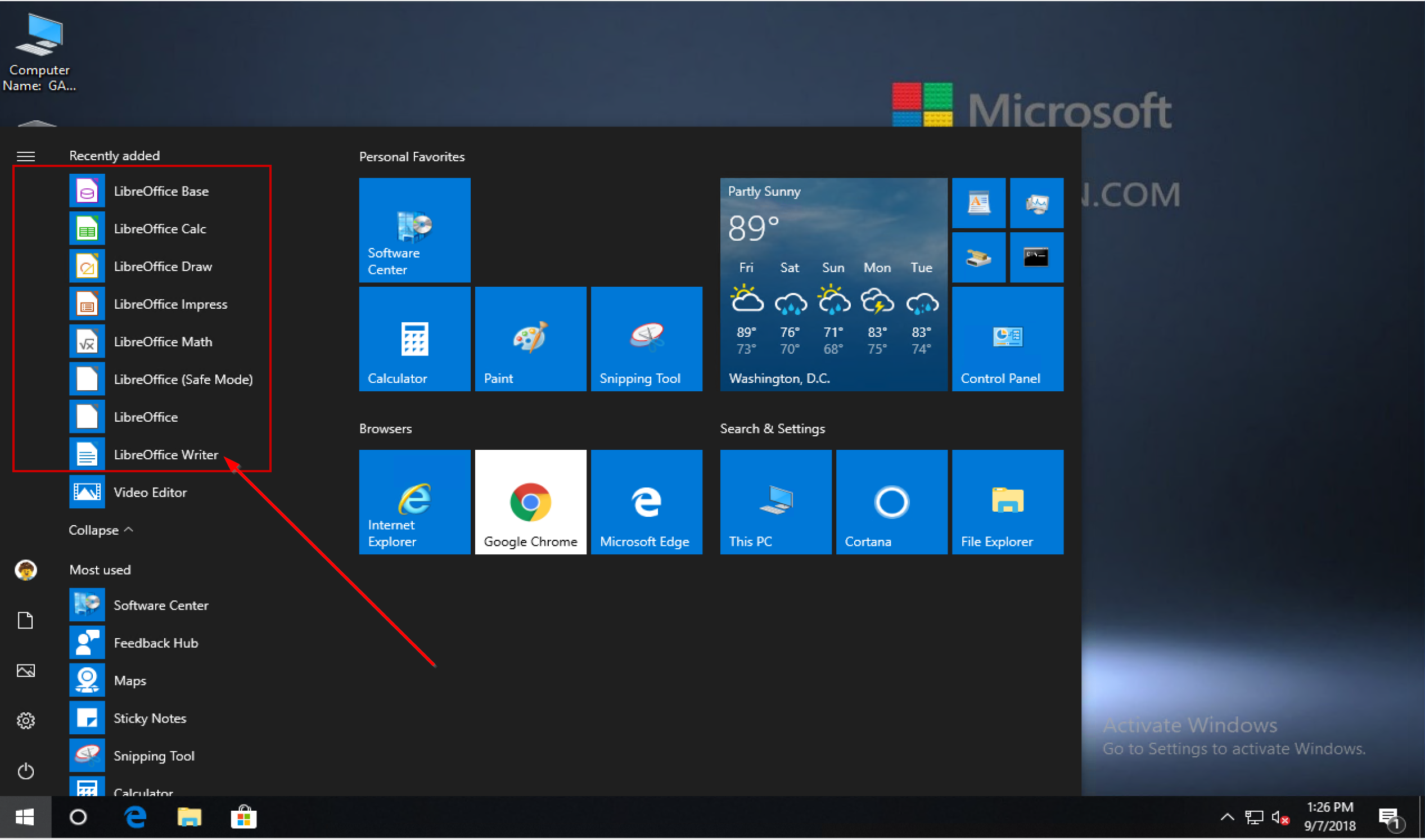
Task: Select Feedback Hub under Most used
Action: click(x=156, y=643)
